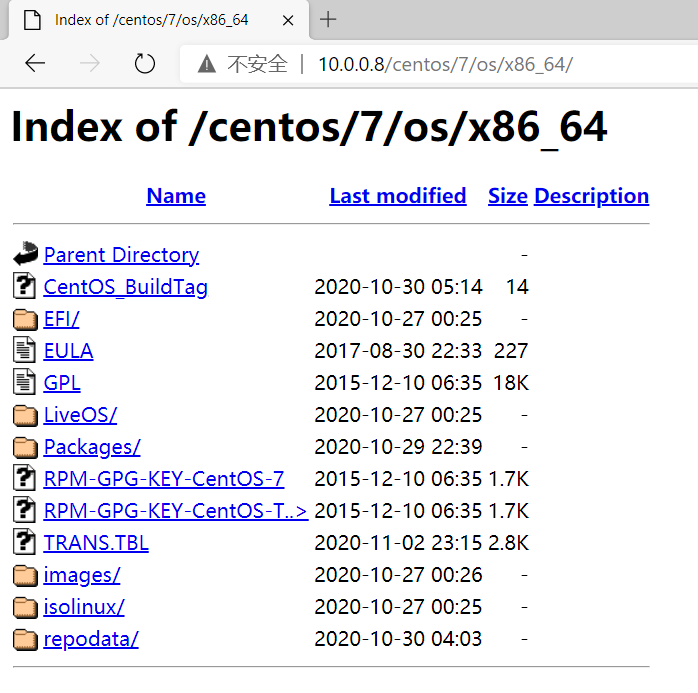
Task: Click the not-secure warning triangle icon
Action: (207, 64)
